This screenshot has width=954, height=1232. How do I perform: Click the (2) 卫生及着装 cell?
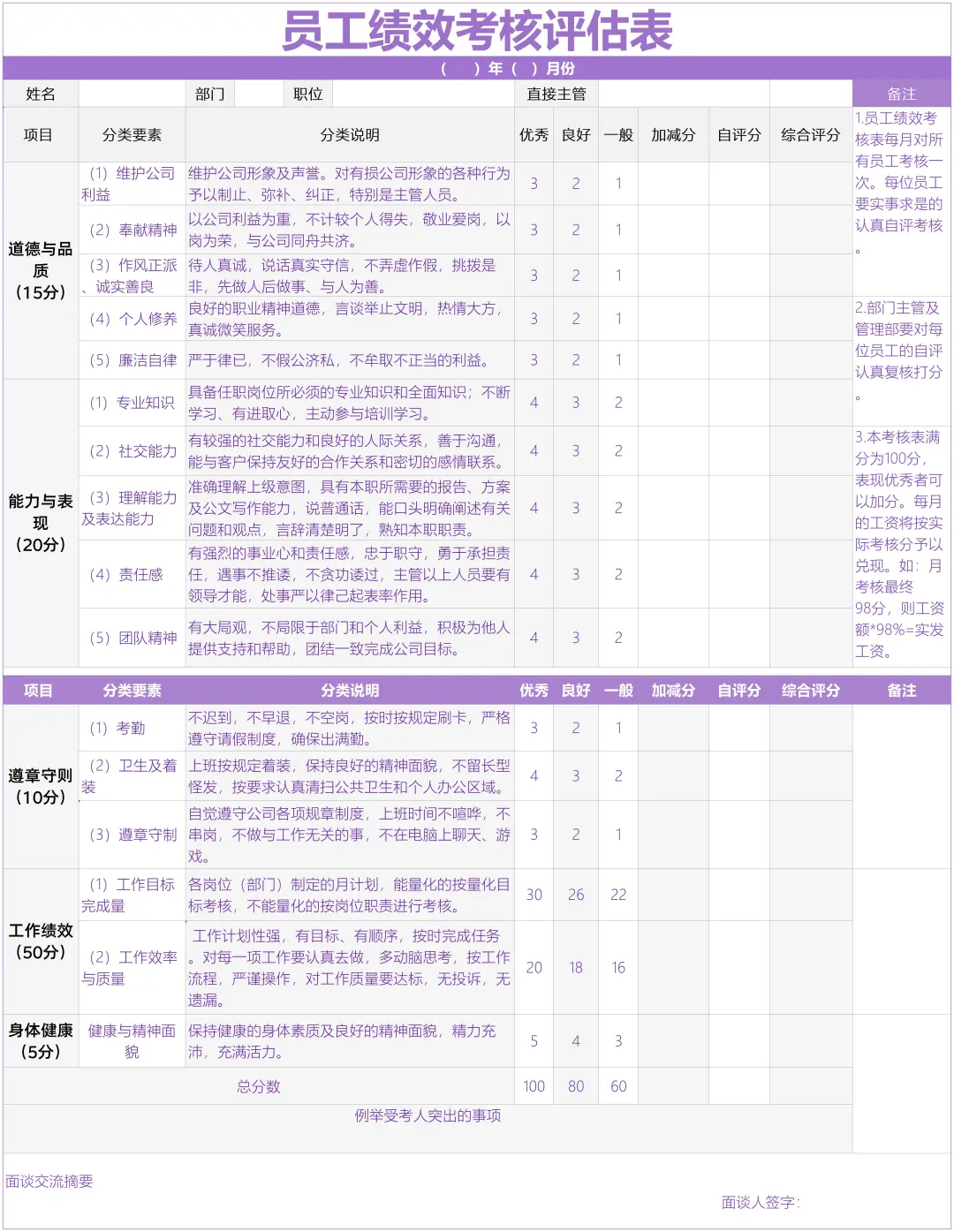[x=132, y=776]
